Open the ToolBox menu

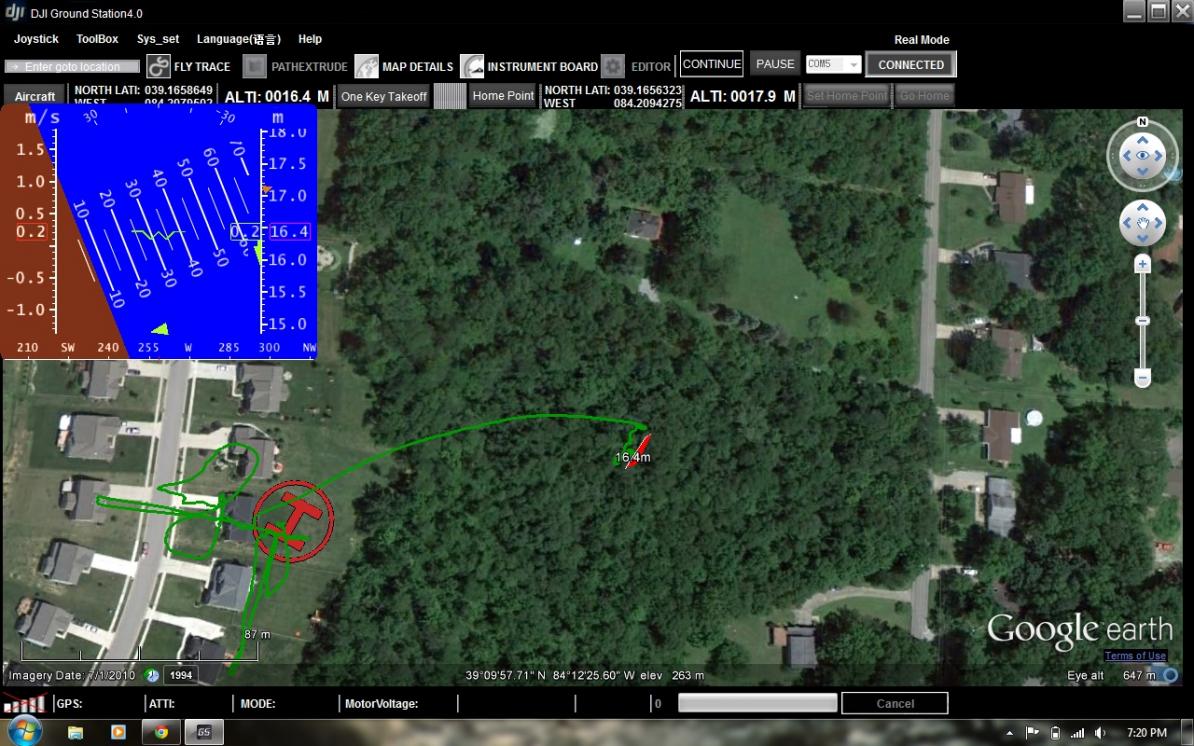97,39
